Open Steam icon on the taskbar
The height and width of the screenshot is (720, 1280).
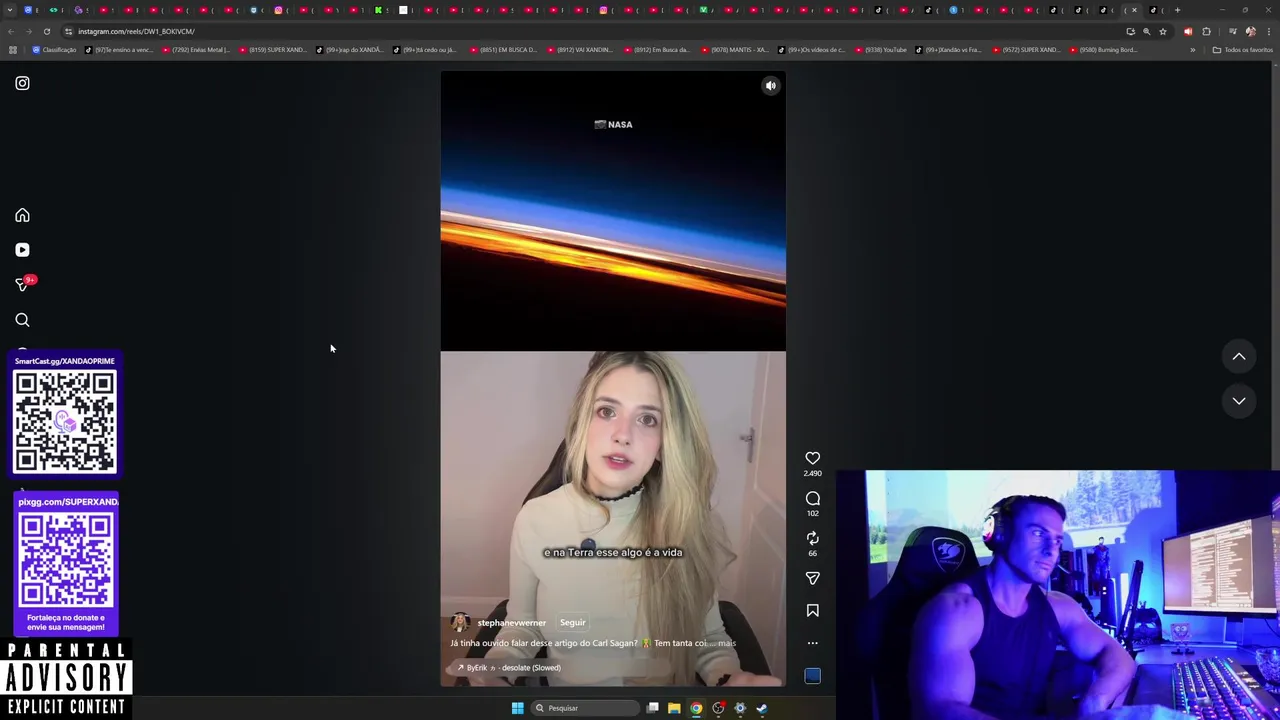pos(761,708)
